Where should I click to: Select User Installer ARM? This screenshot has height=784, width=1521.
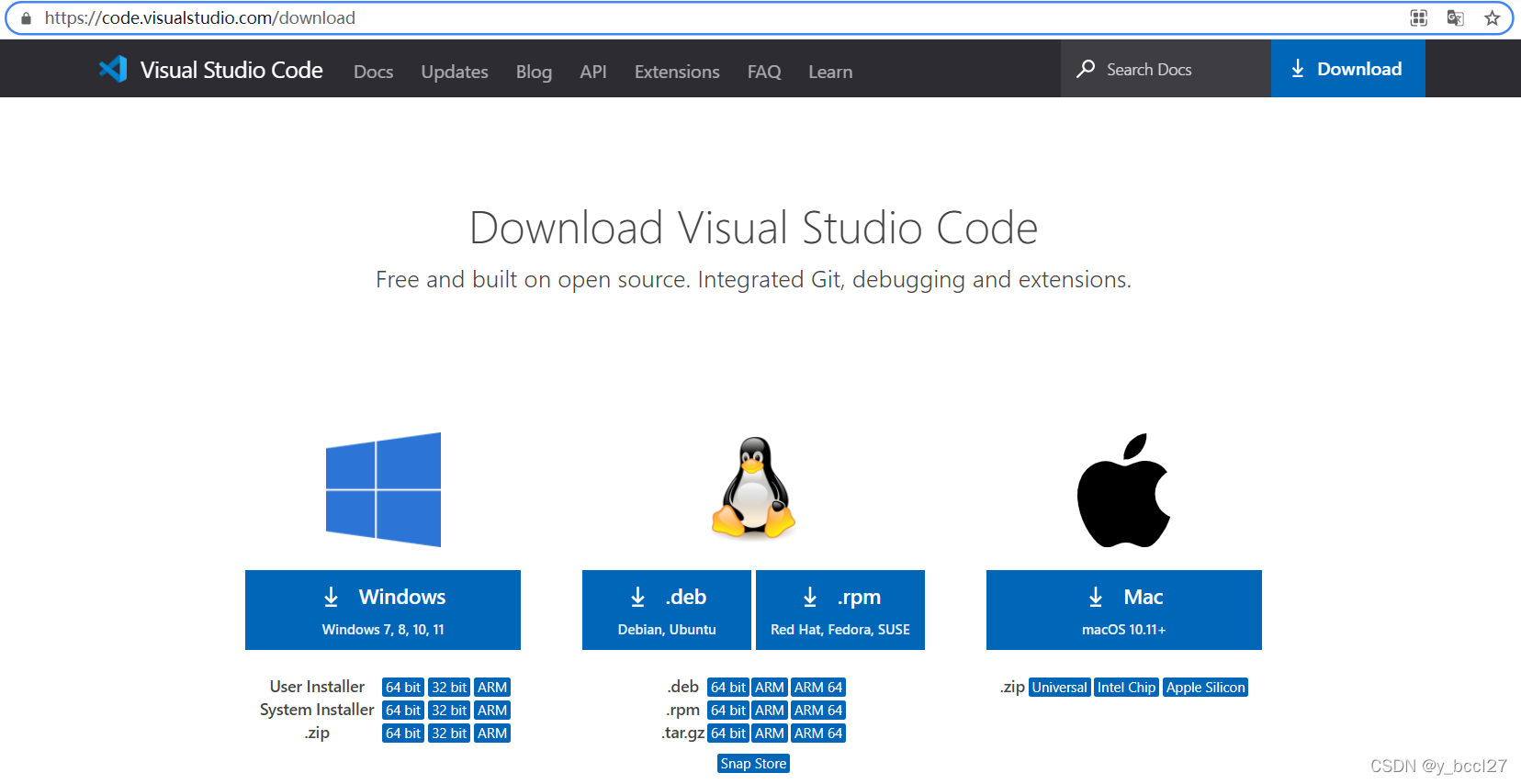(x=492, y=687)
